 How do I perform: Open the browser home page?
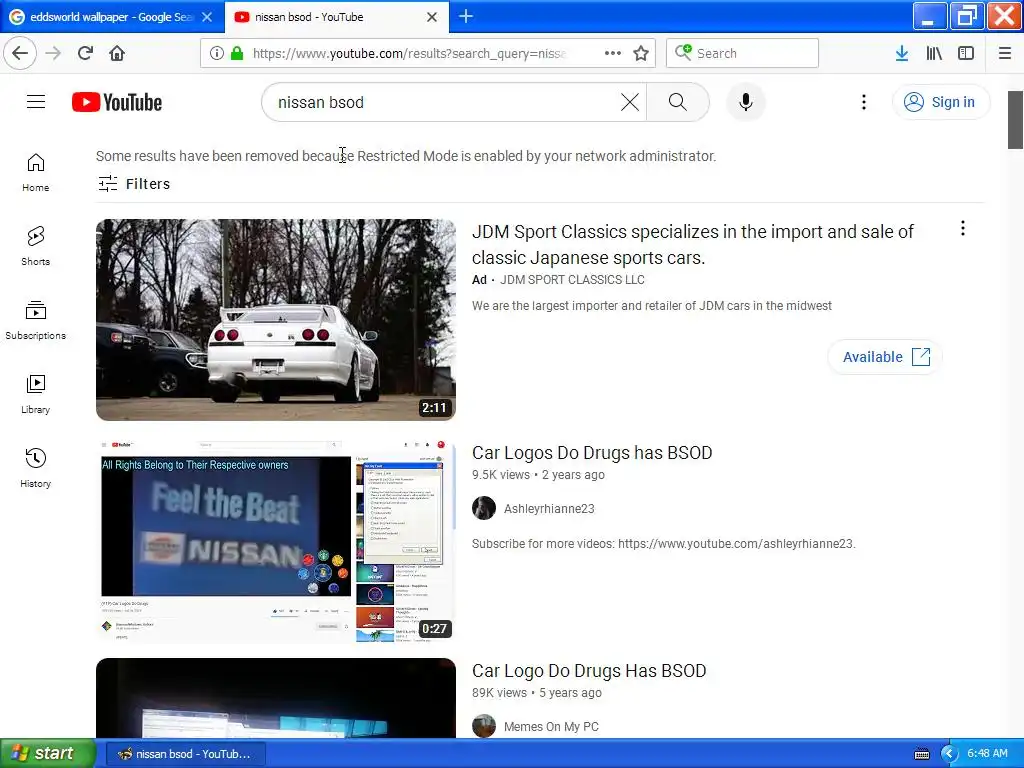point(117,53)
